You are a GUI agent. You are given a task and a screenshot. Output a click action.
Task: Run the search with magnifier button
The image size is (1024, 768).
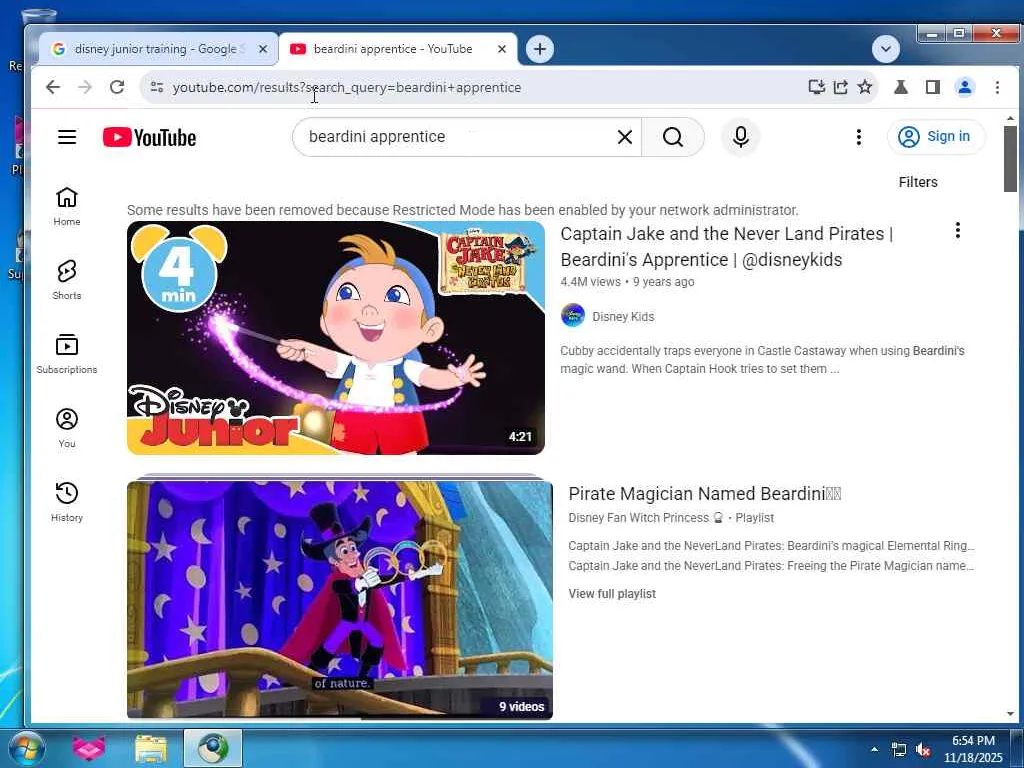click(673, 137)
